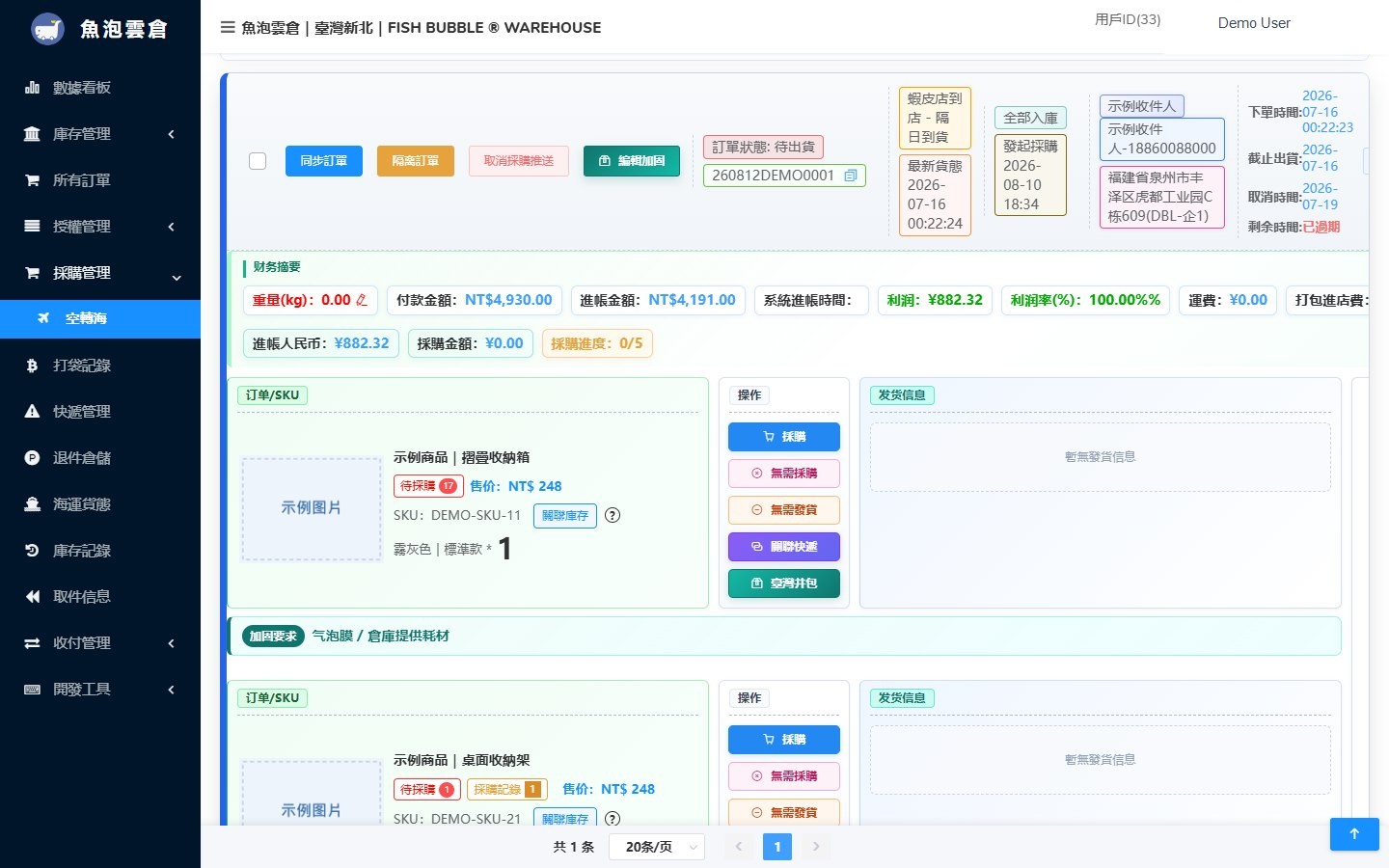1389x868 pixels.
Task: Click the green 臺灣井包 button
Action: point(784,583)
